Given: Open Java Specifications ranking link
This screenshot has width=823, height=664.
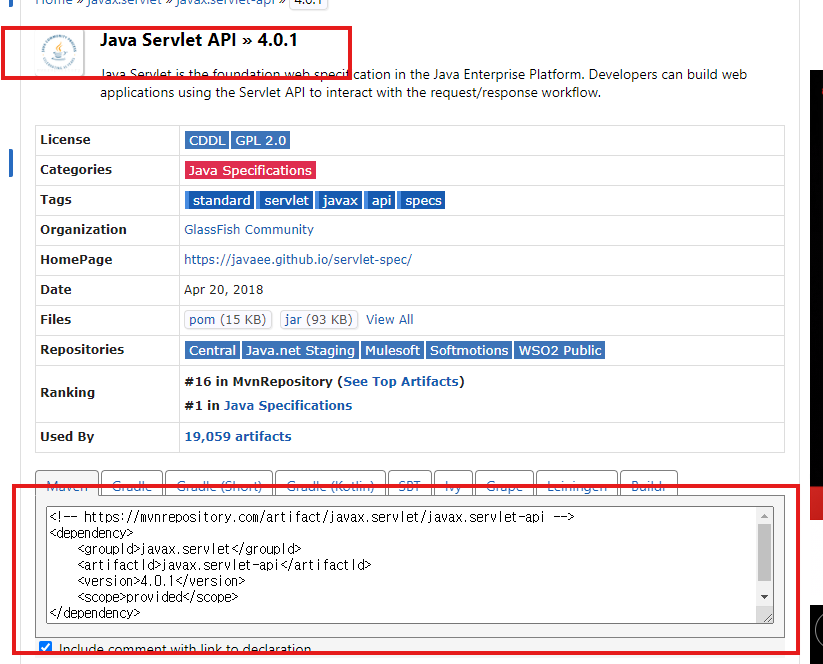Looking at the screenshot, I should pos(288,405).
